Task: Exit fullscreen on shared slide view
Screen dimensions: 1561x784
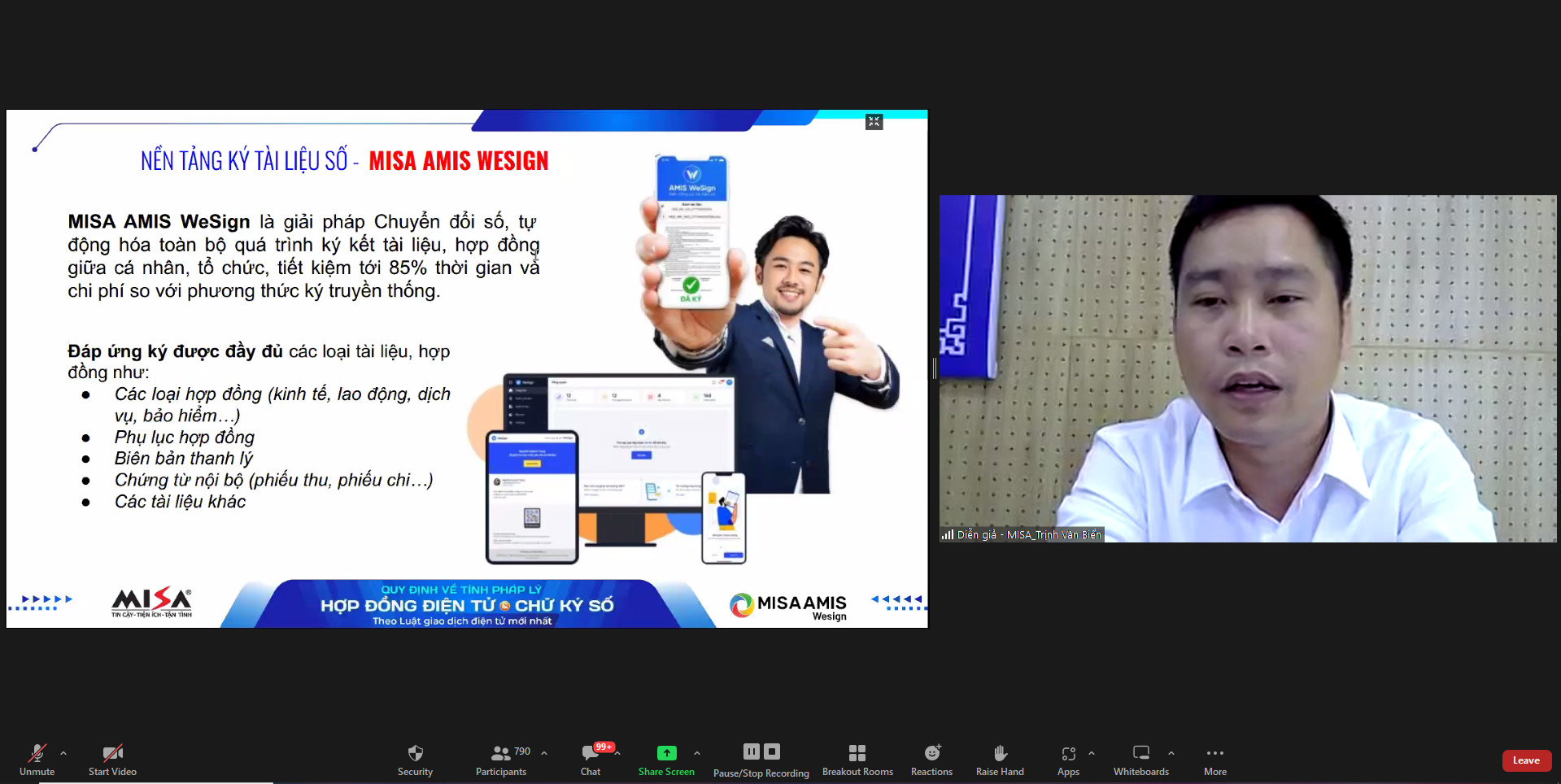Action: (874, 122)
